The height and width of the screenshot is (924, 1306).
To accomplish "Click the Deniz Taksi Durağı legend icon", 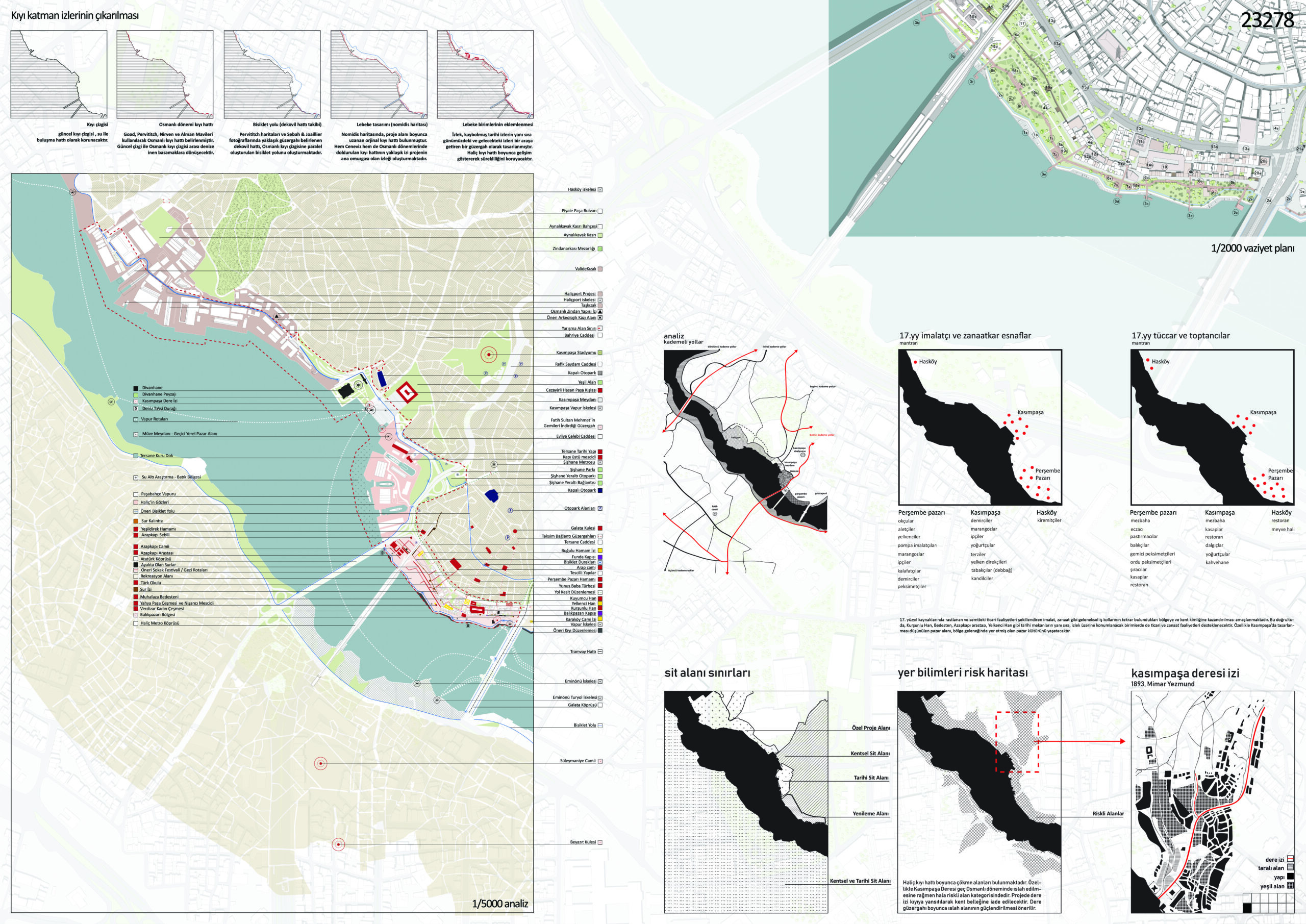I will tap(136, 409).
